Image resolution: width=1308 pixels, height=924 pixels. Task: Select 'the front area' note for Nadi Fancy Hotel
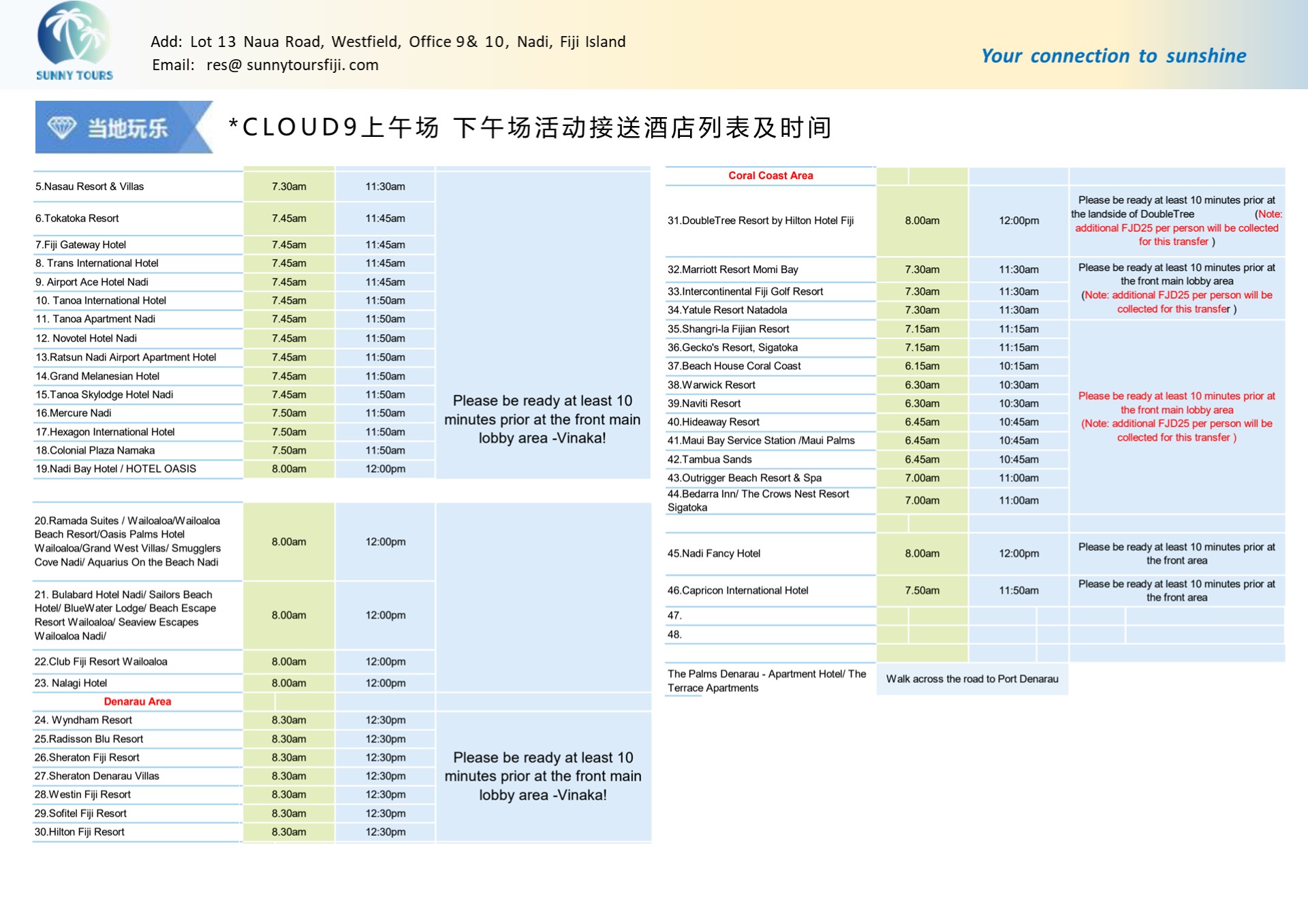coord(1177,554)
